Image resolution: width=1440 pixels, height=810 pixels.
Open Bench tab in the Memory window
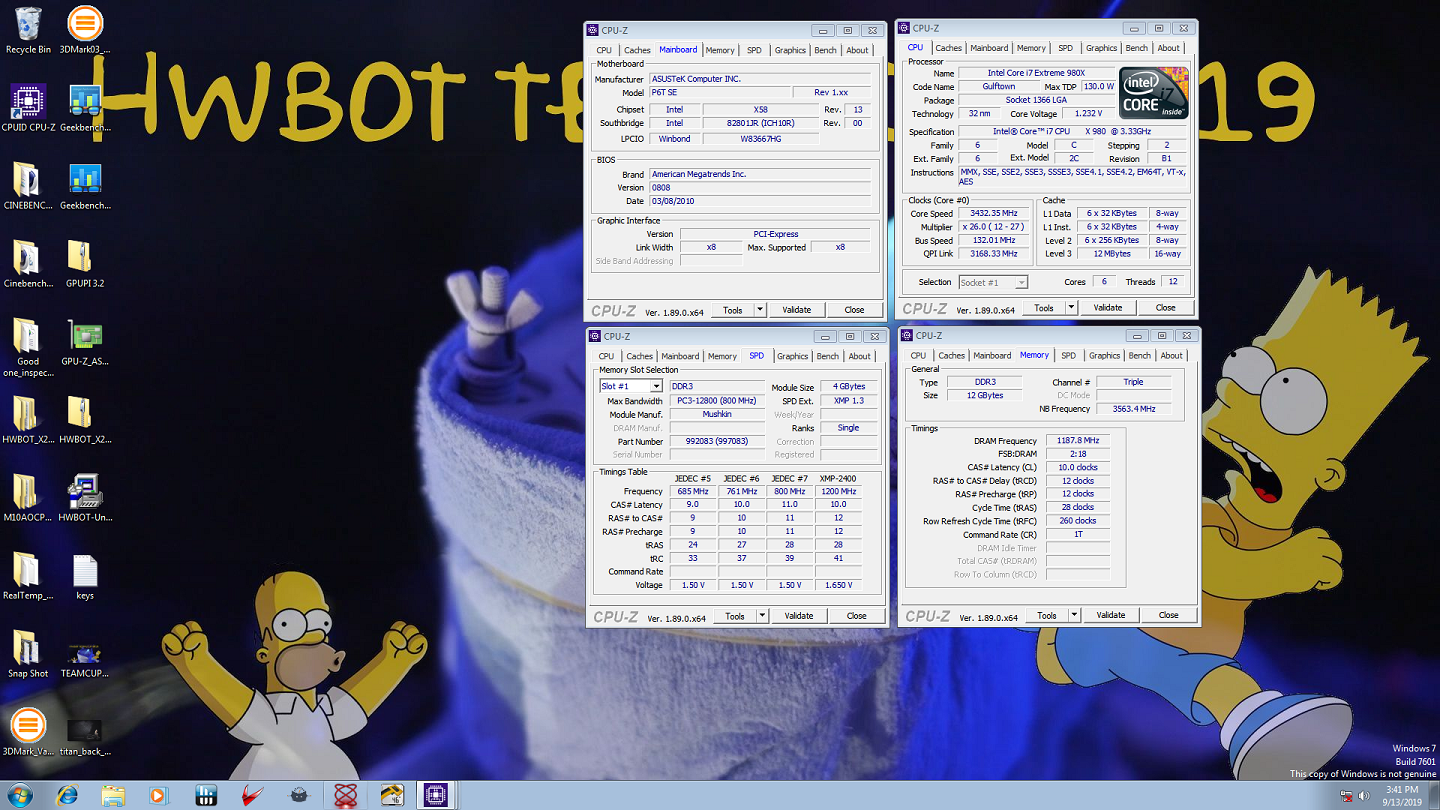pyautogui.click(x=1140, y=355)
